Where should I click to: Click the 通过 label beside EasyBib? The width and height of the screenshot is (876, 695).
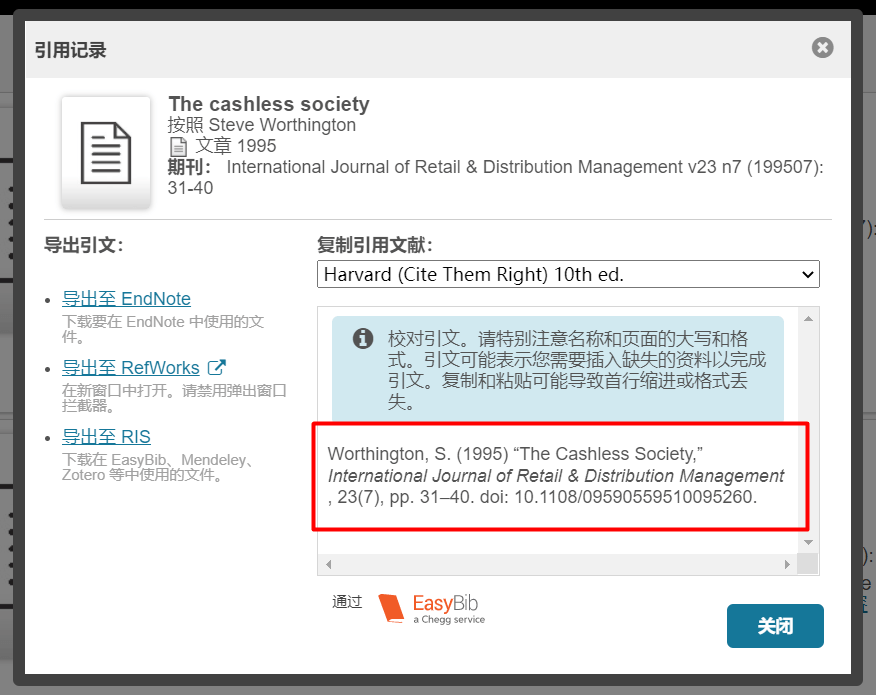[347, 602]
